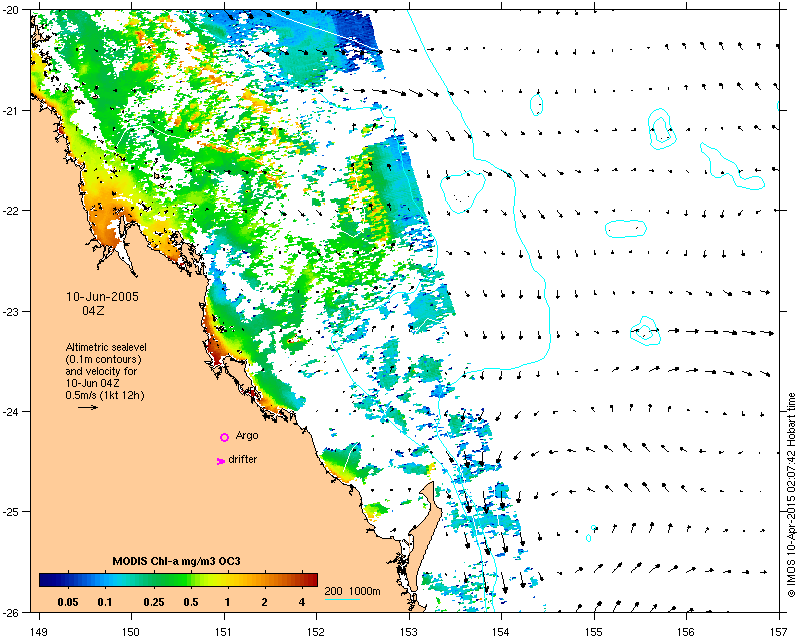Click the drifter legend label
The height and width of the screenshot is (640, 800).
[x=243, y=459]
